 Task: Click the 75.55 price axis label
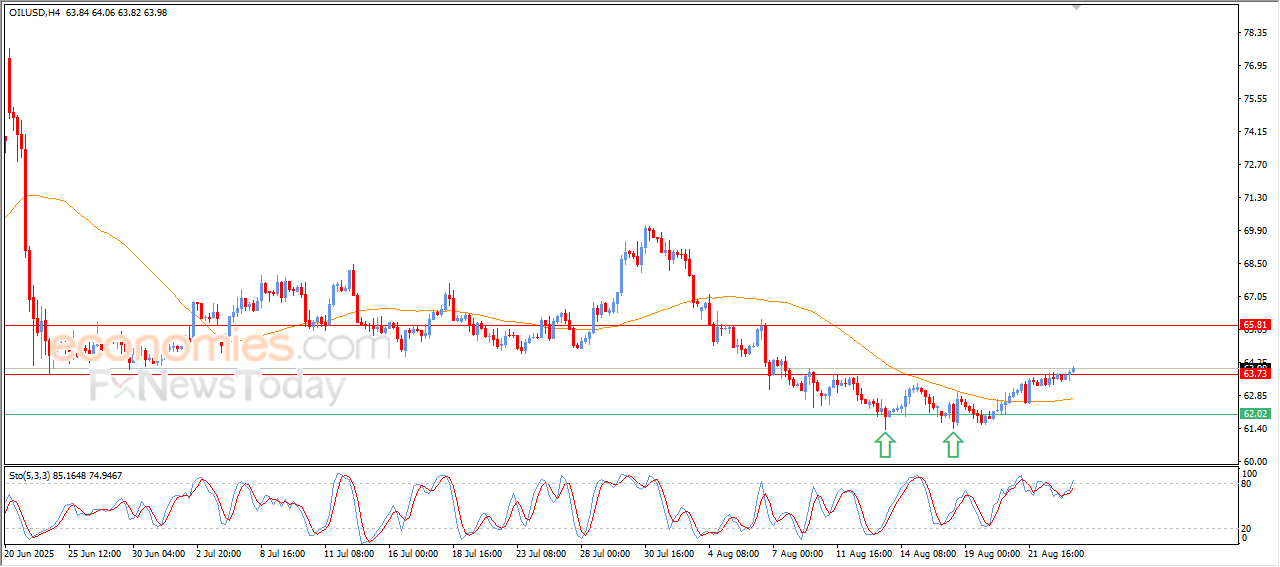[x=1255, y=99]
